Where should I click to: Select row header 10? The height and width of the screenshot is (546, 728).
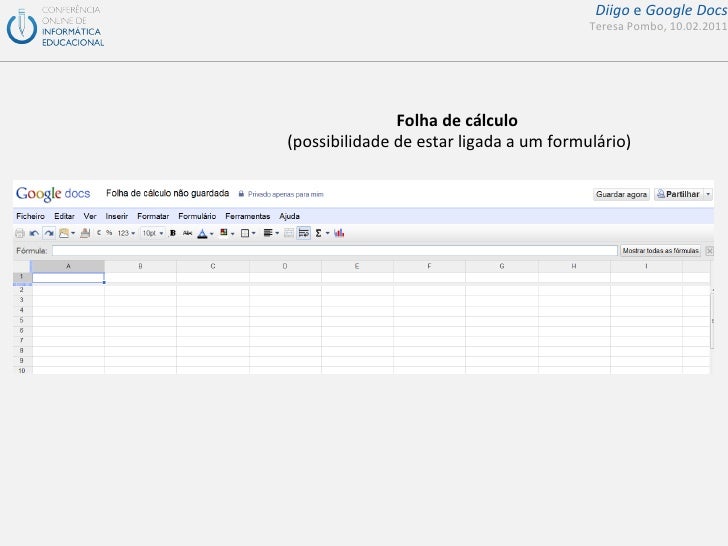[22, 370]
